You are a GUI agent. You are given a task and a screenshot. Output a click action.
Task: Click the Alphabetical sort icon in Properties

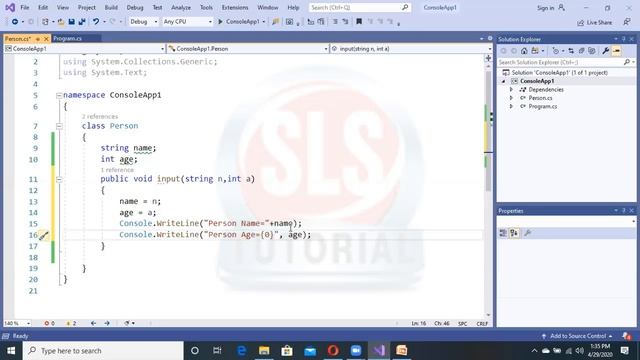(514, 233)
